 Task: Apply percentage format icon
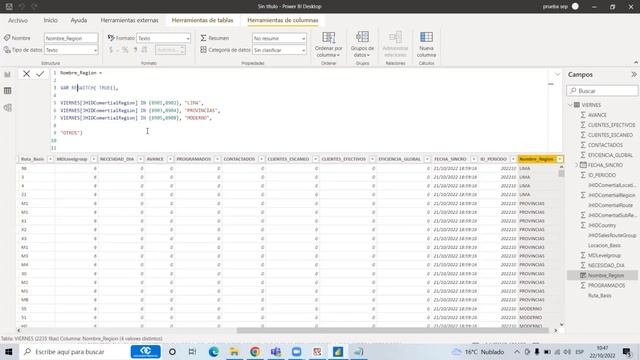[x=125, y=50]
